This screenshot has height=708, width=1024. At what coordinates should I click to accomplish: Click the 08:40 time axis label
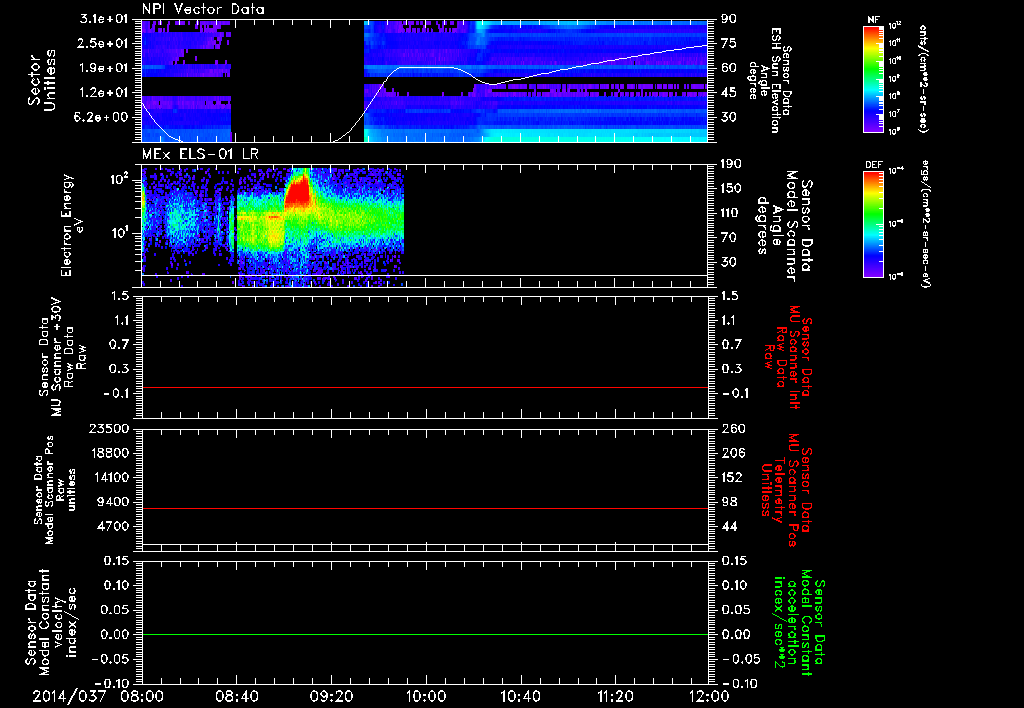[x=236, y=697]
